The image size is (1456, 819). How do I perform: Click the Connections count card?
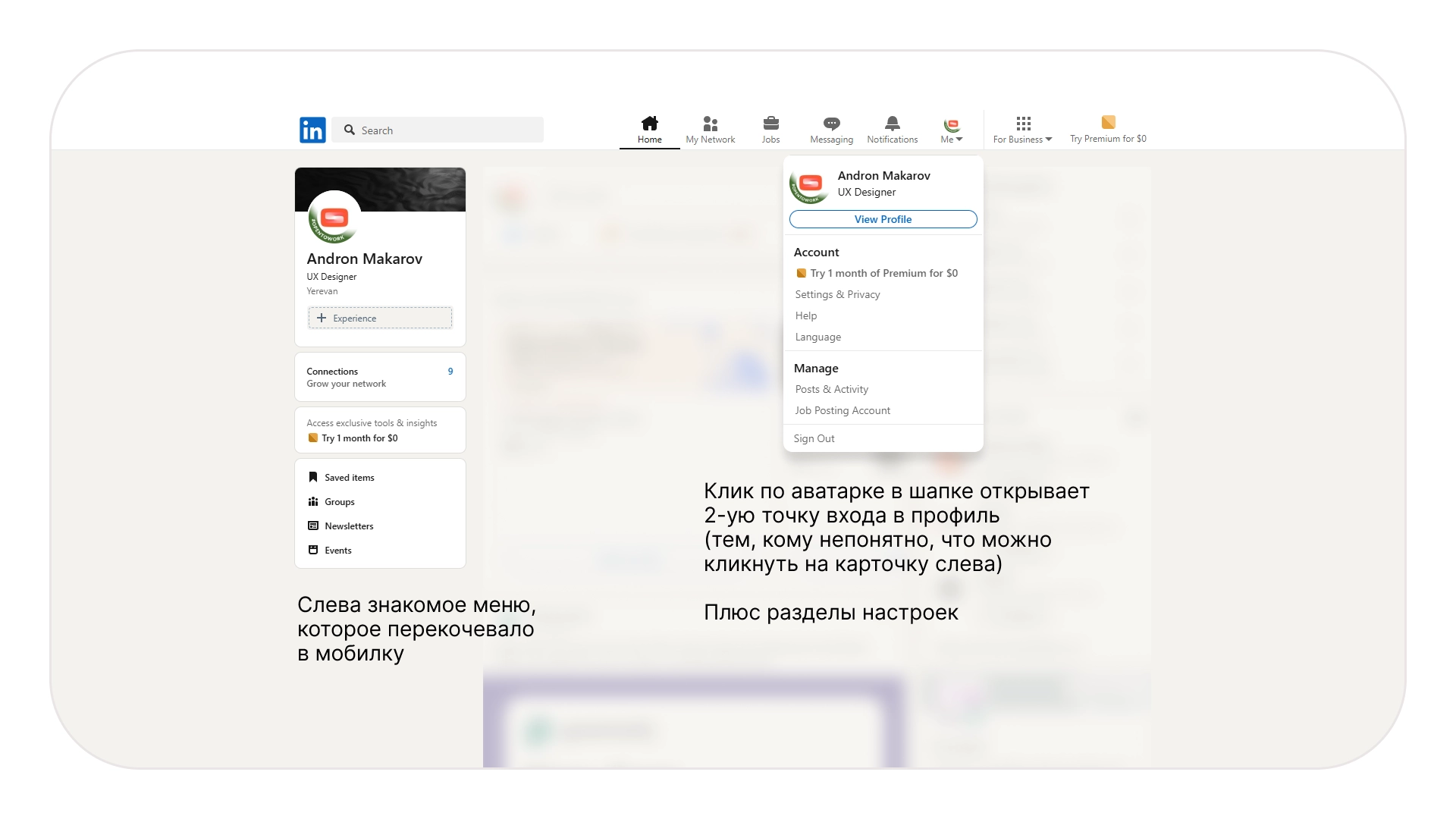tap(380, 377)
